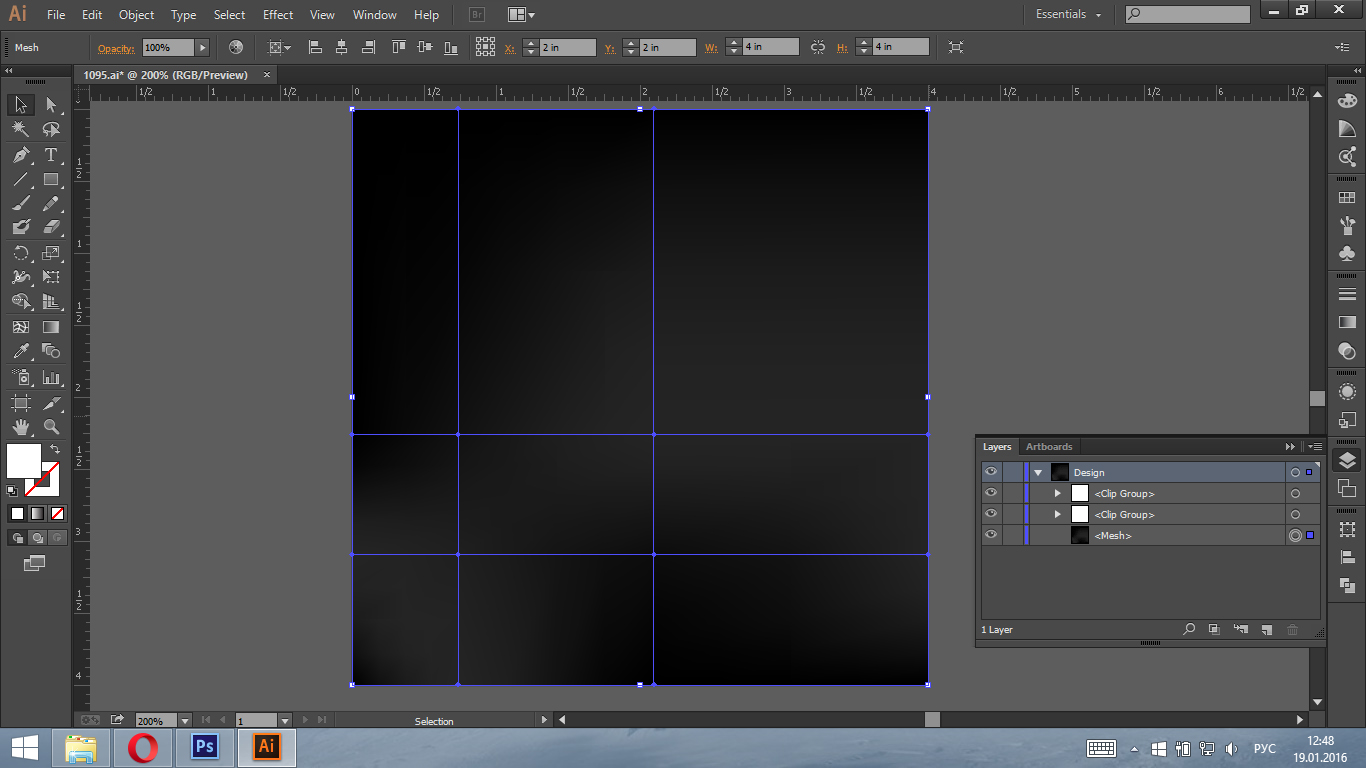Select the Hand tool
Screen dimensions: 1366x768
tap(20, 427)
